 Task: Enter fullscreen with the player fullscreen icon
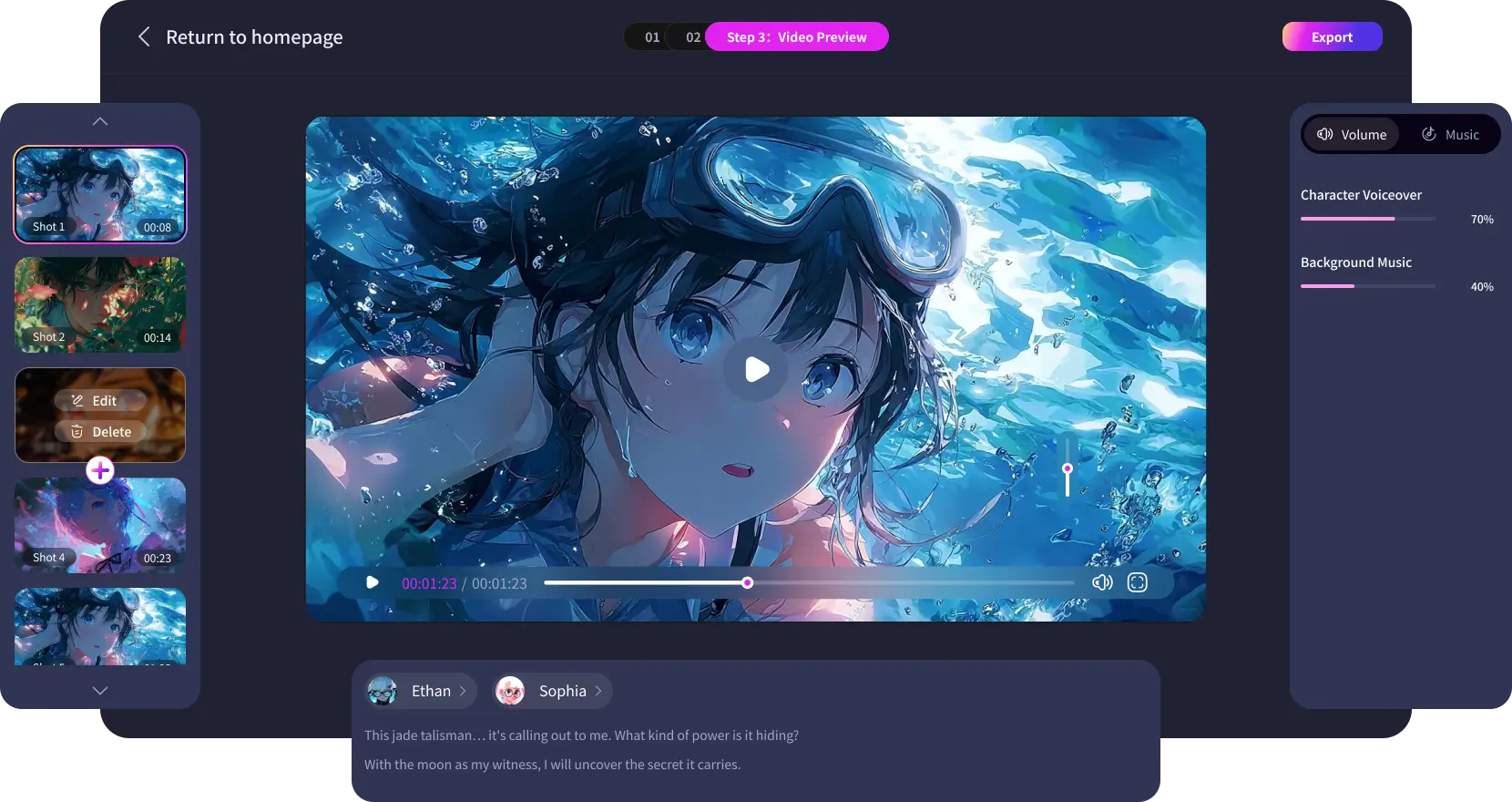pos(1138,582)
